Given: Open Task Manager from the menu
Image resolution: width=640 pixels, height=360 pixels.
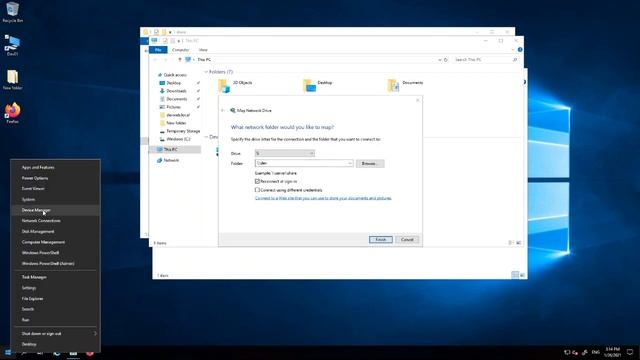Looking at the screenshot, I should 55,277.
